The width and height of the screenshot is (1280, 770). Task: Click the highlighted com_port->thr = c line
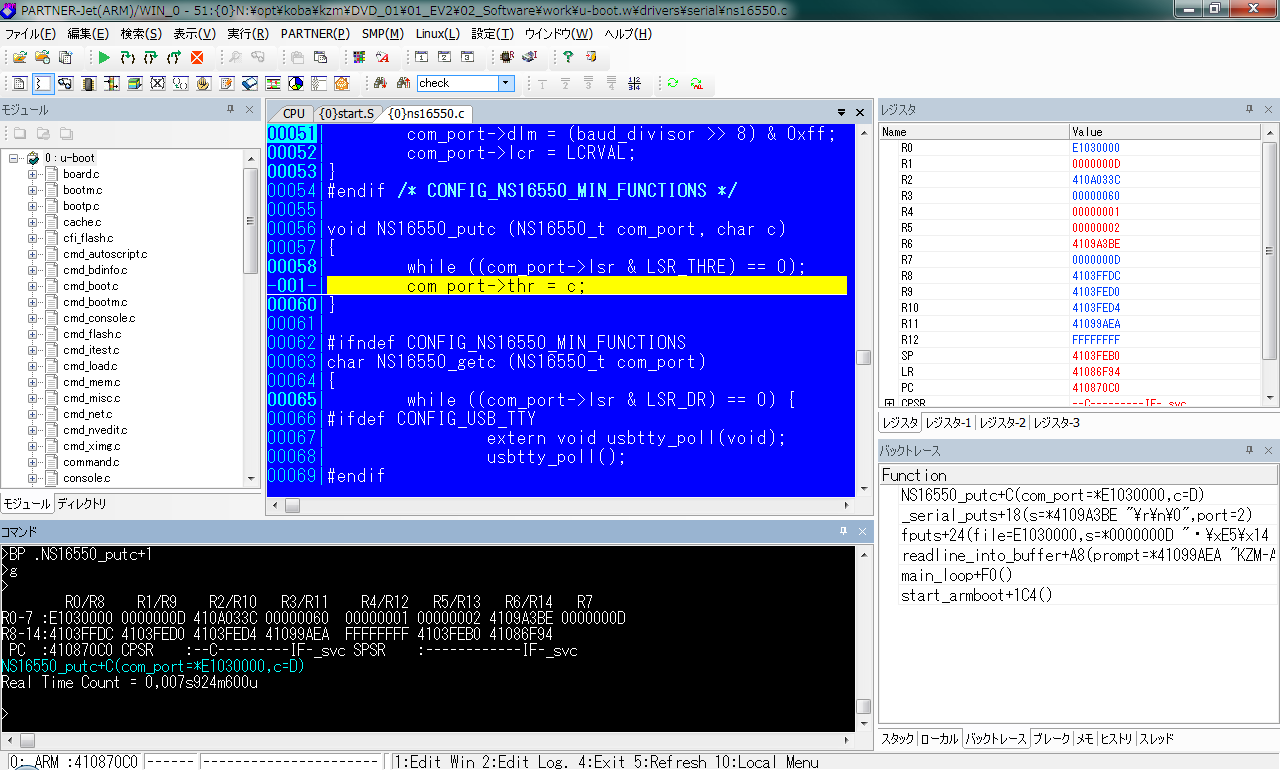tap(587, 286)
